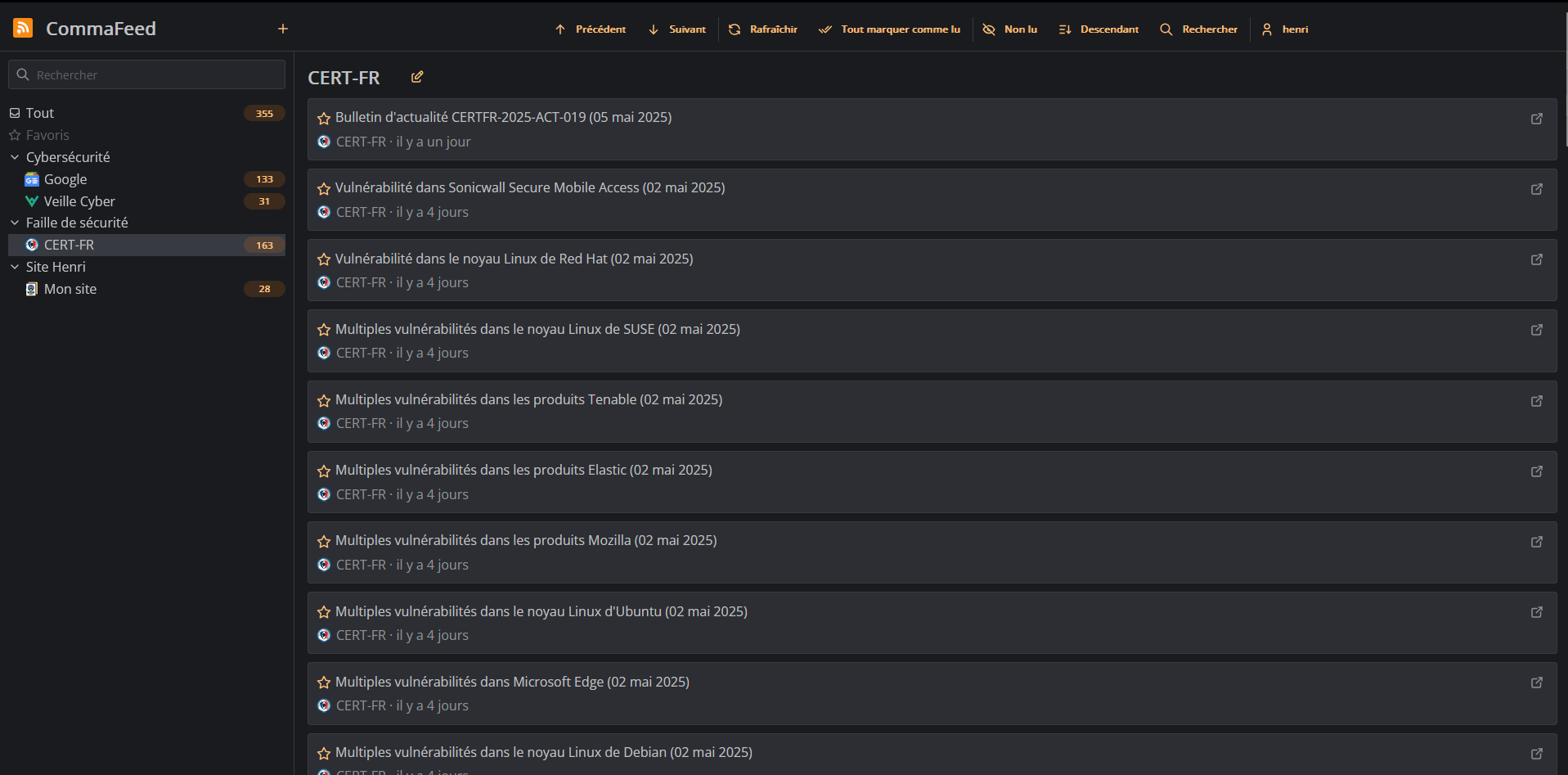Open the Bulletin d'actualité CERTFR-2025-ACT-019 title

[x=503, y=117]
